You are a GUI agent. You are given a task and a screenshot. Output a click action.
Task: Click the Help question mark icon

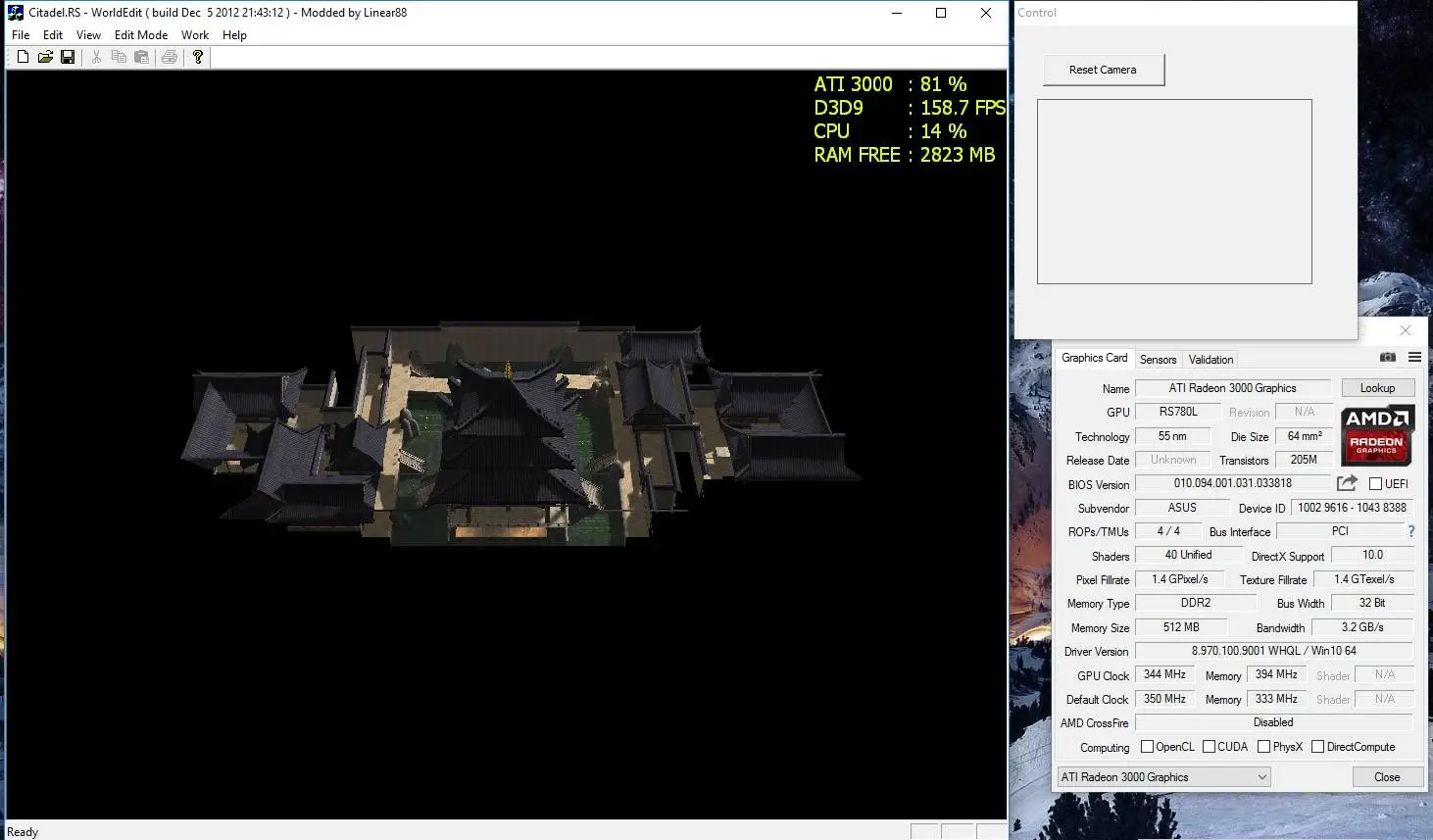198,57
